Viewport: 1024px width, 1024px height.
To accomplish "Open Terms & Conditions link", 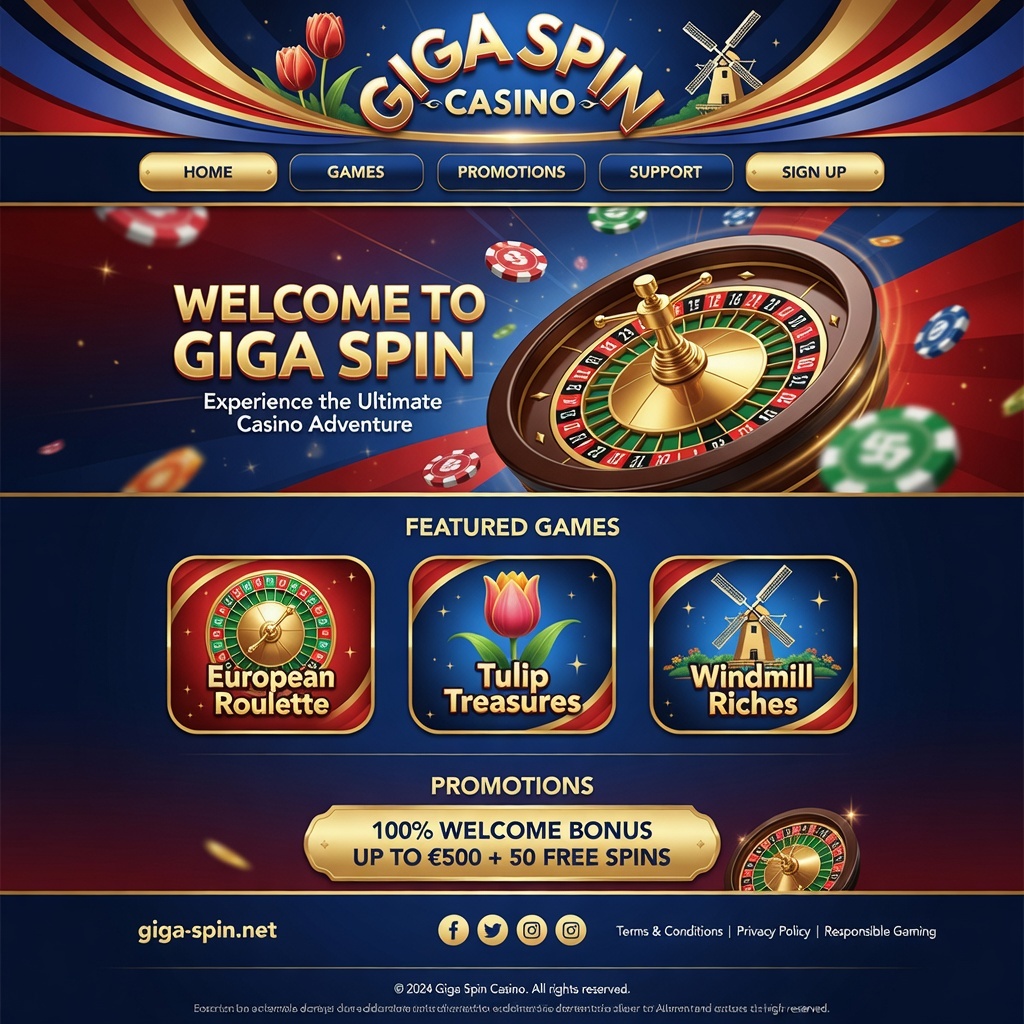I will 669,931.
